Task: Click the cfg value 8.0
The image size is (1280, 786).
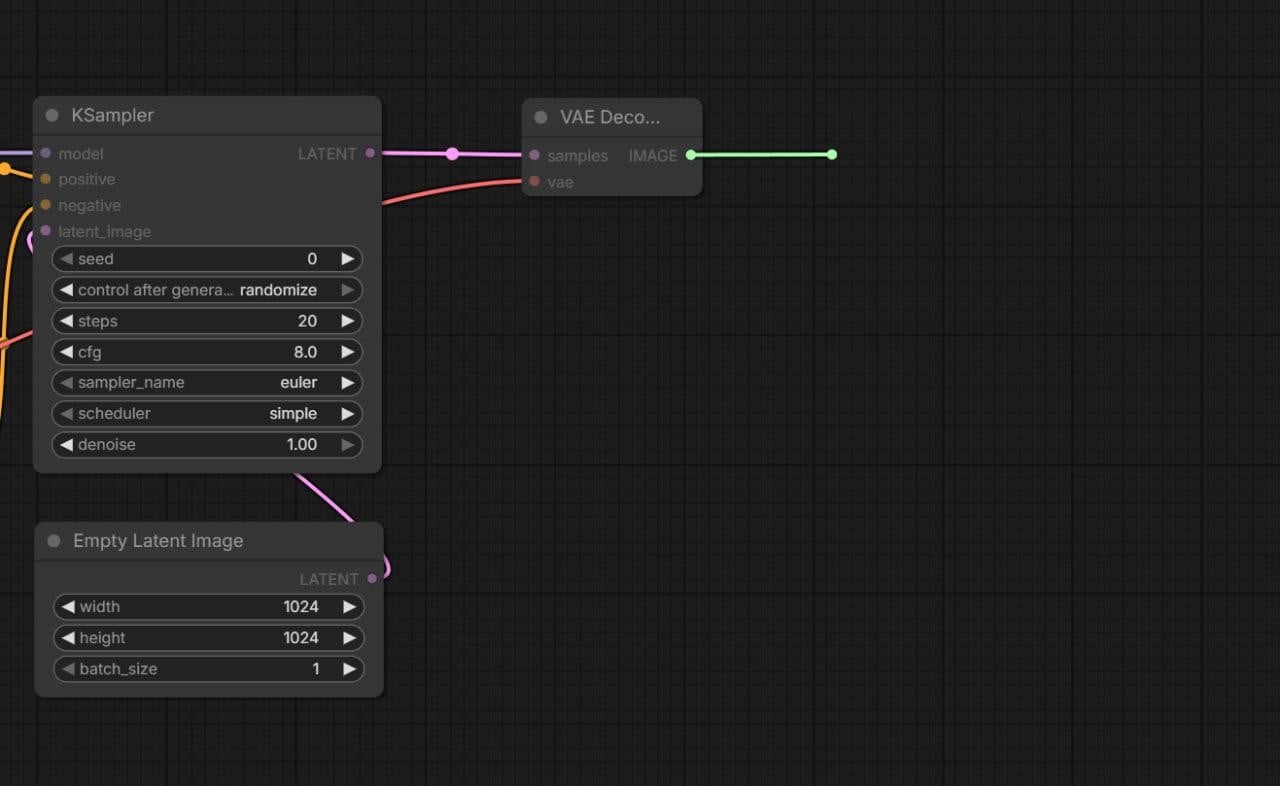Action: [305, 352]
